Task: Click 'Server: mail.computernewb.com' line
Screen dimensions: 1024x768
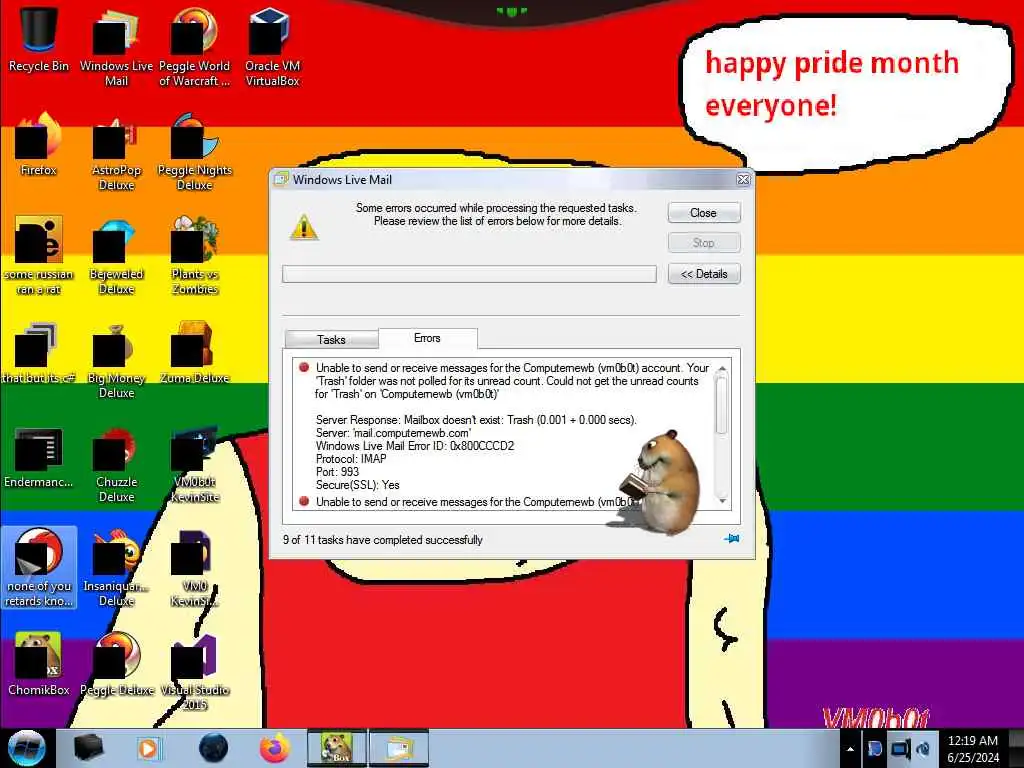Action: click(393, 433)
